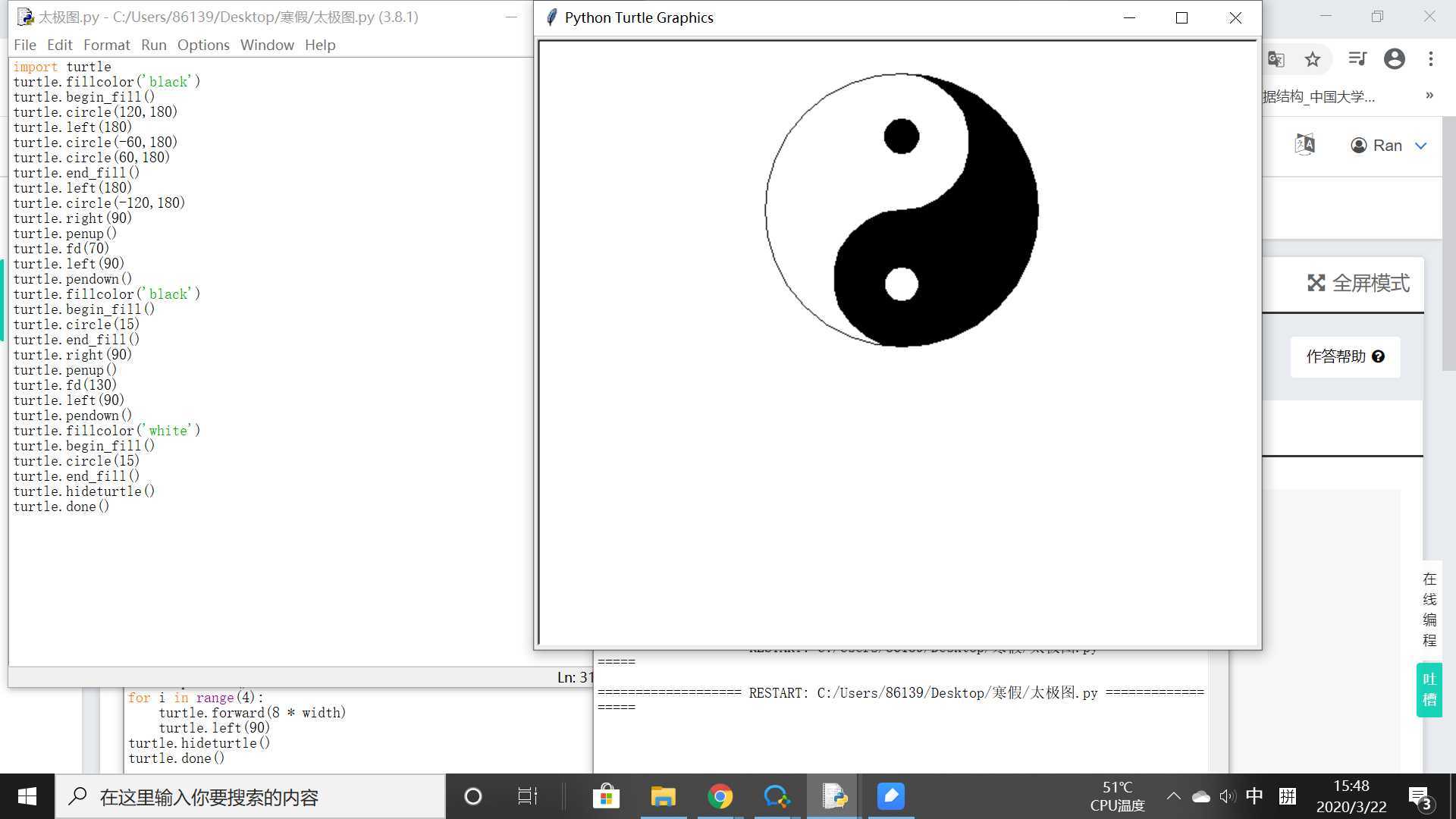The height and width of the screenshot is (819, 1456).
Task: Bookmark page with star icon
Action: pos(1313,59)
